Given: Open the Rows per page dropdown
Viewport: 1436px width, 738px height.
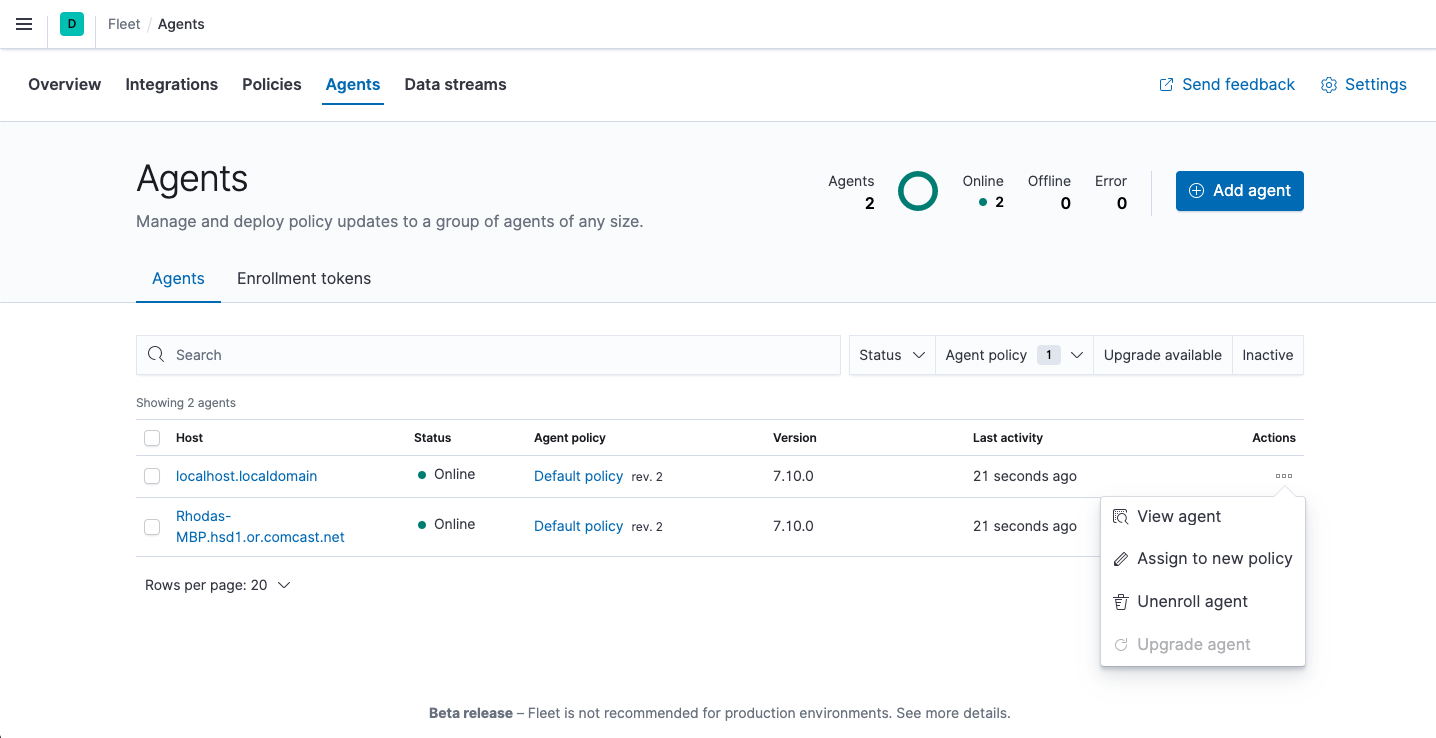Looking at the screenshot, I should coord(218,585).
